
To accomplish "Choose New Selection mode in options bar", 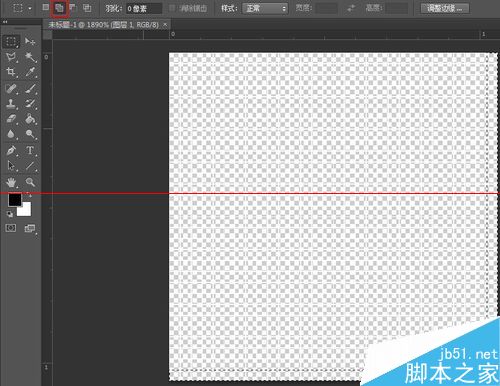I will (46, 8).
